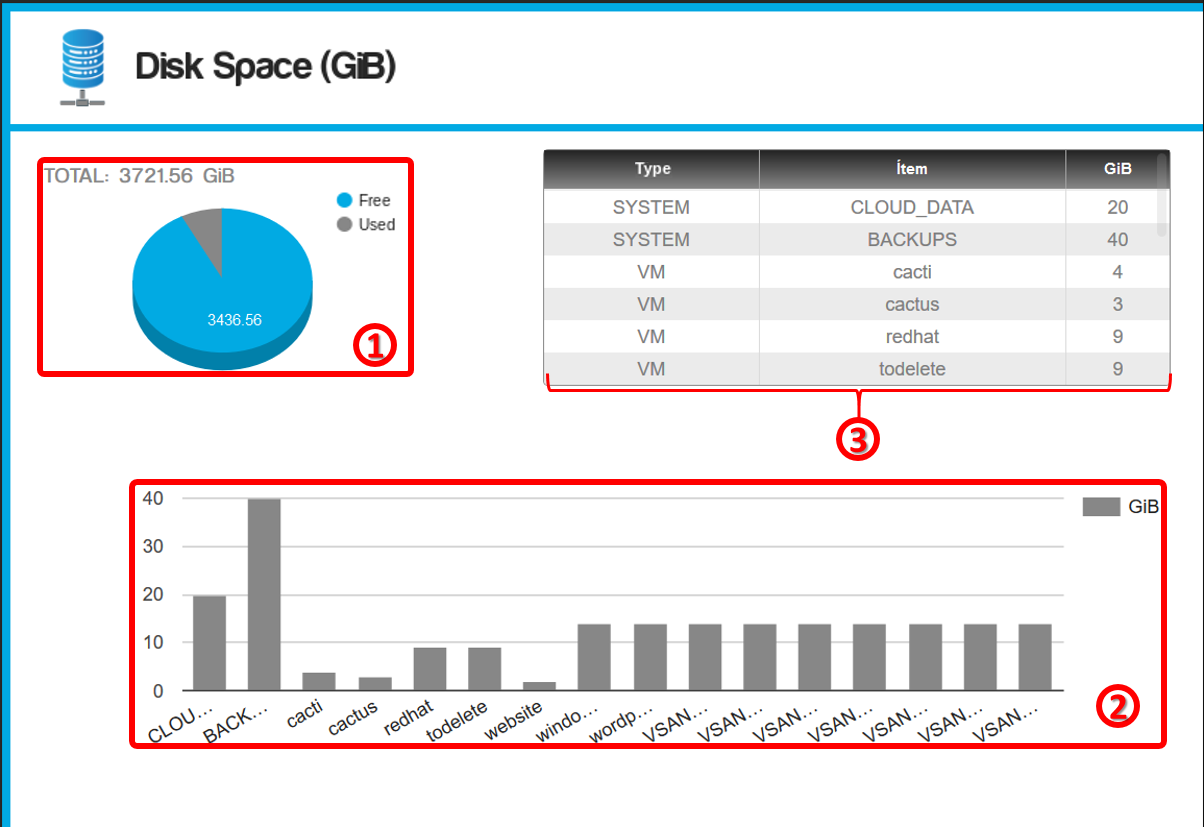The height and width of the screenshot is (827, 1204).
Task: Click the cactus bar in the chart
Action: tap(375, 684)
